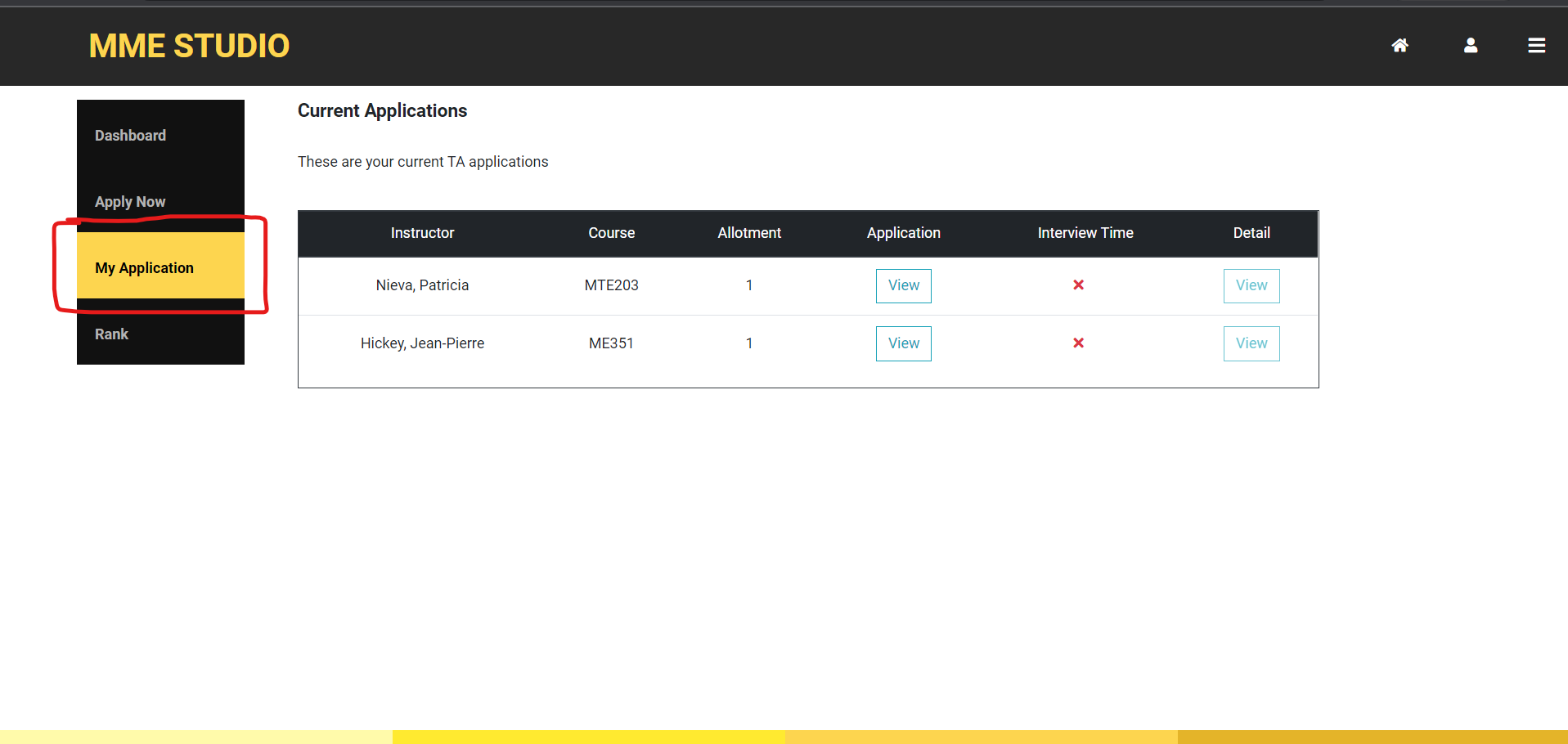The width and height of the screenshot is (1568, 744).
Task: Click the MME STUDIO logo
Action: pyautogui.click(x=189, y=46)
